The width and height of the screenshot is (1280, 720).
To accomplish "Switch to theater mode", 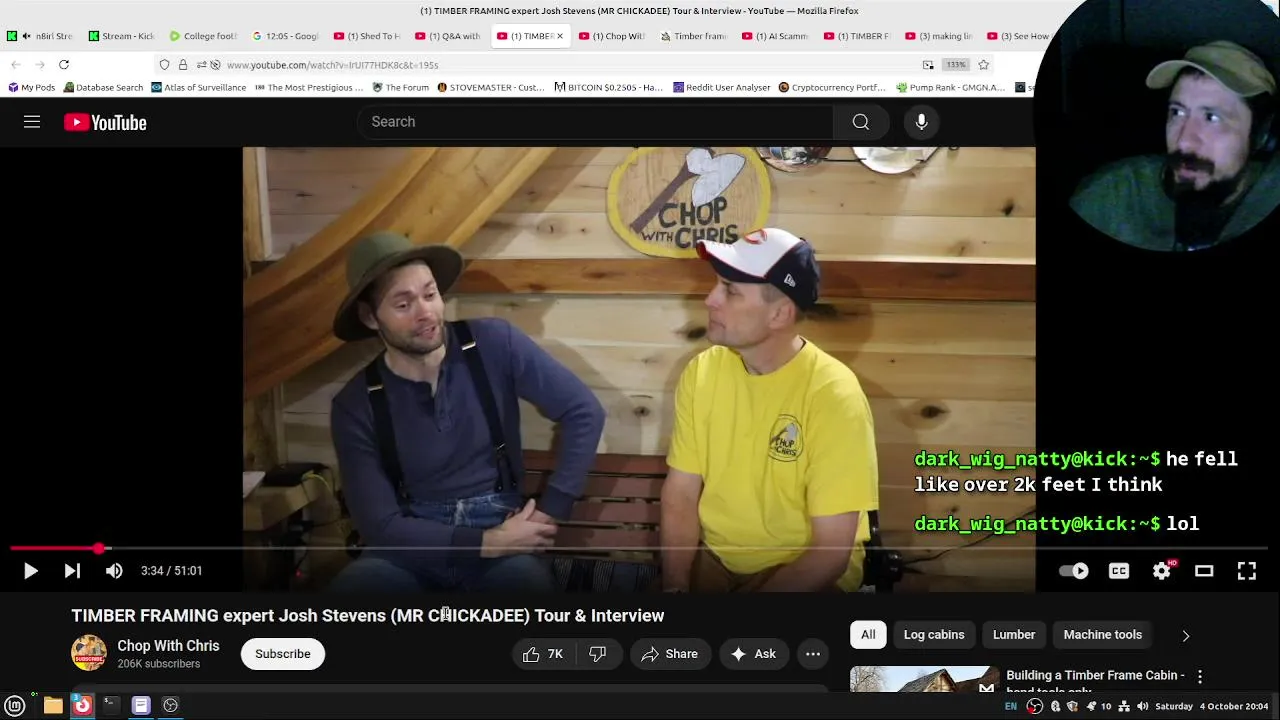I will click(x=1204, y=571).
